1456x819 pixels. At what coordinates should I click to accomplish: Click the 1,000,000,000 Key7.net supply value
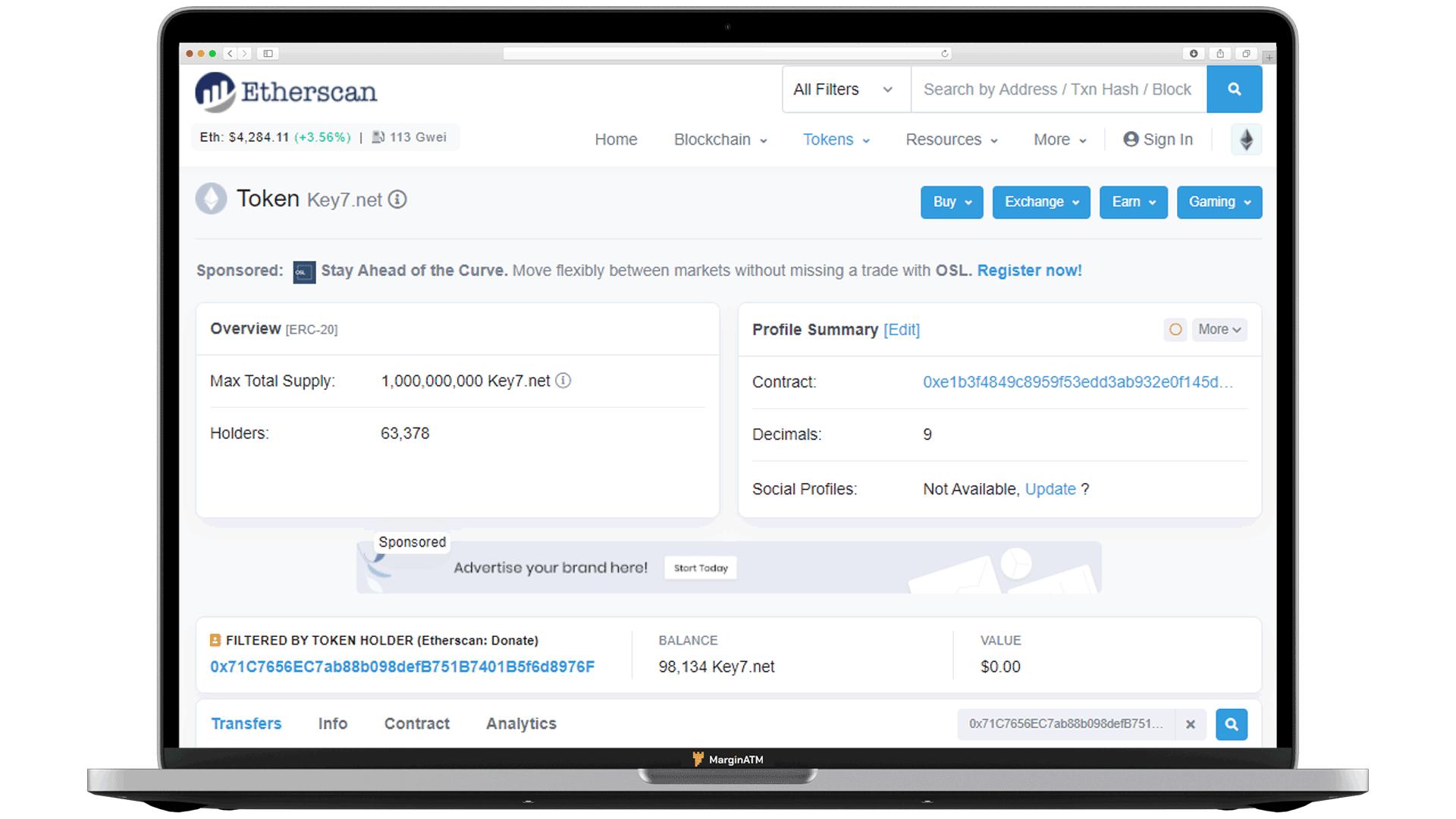pyautogui.click(x=466, y=381)
